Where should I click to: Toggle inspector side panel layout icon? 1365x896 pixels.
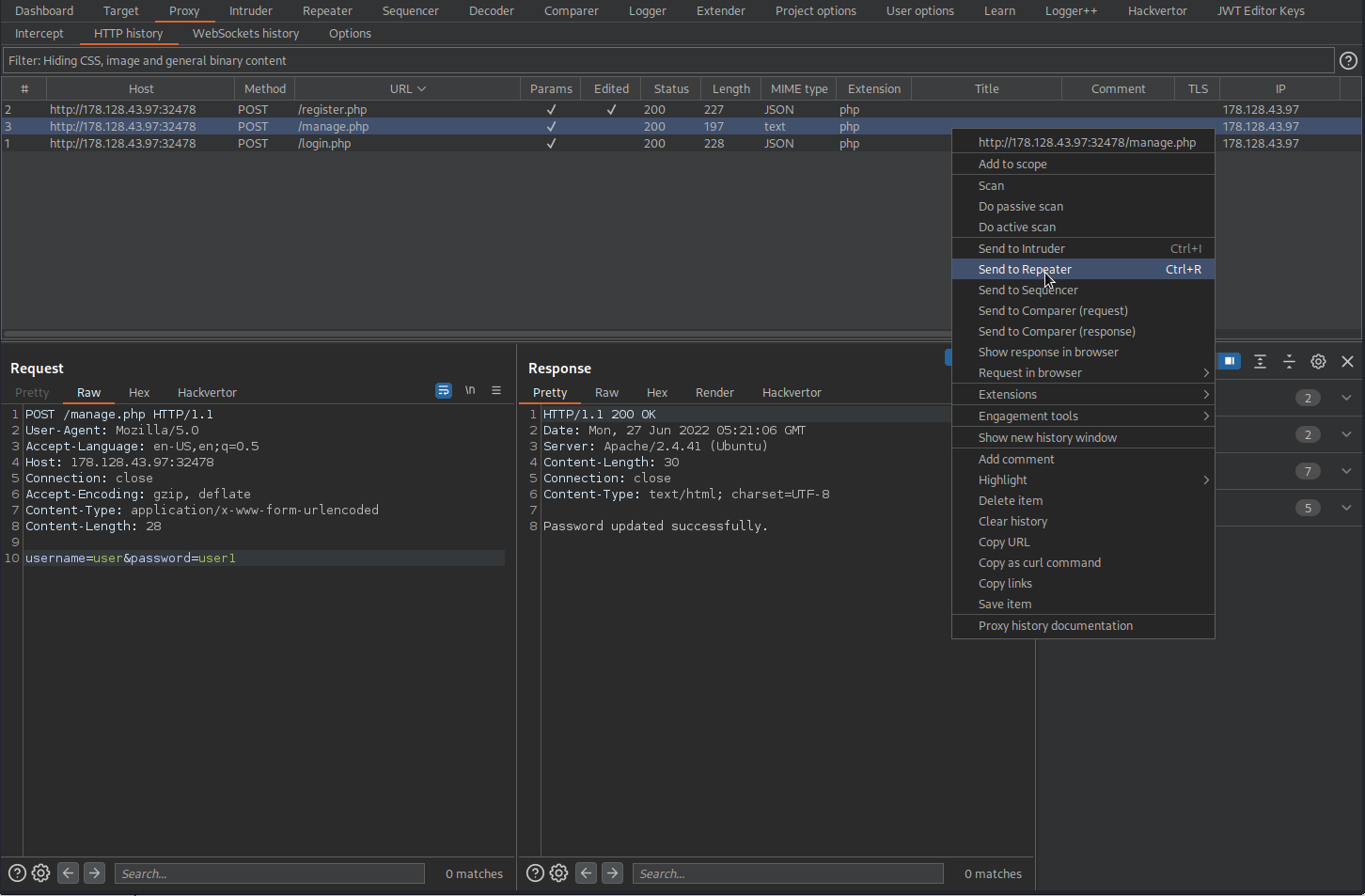coord(1230,361)
